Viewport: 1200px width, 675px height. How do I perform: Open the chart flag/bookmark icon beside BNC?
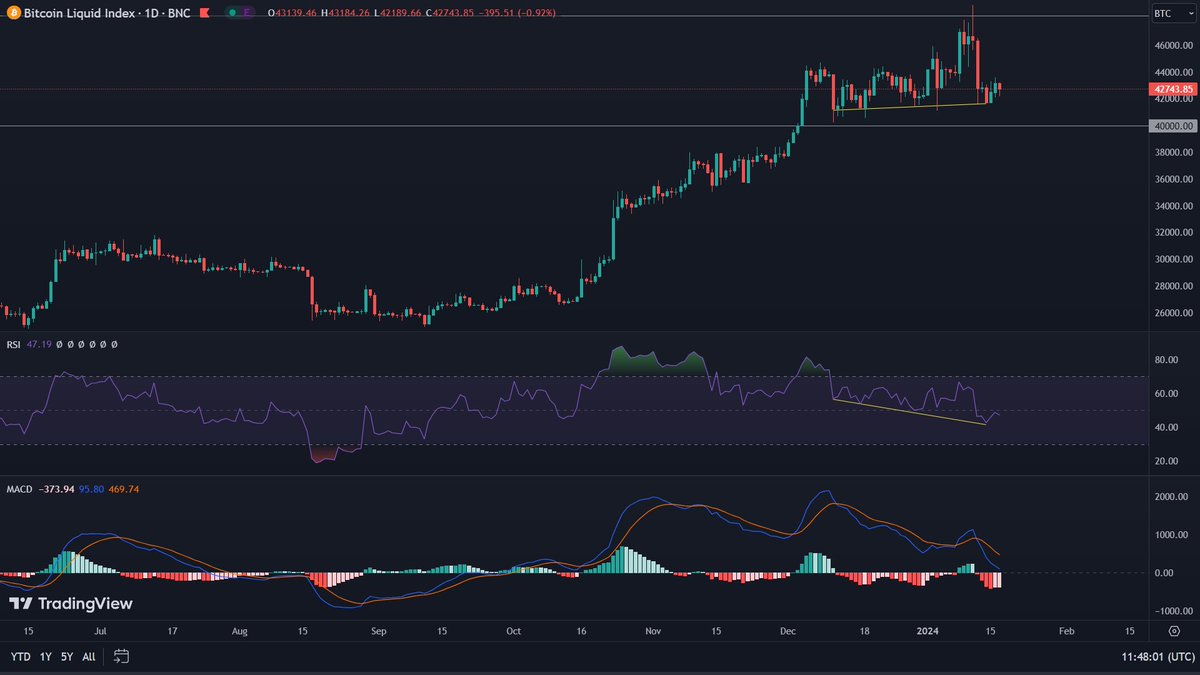click(x=203, y=13)
